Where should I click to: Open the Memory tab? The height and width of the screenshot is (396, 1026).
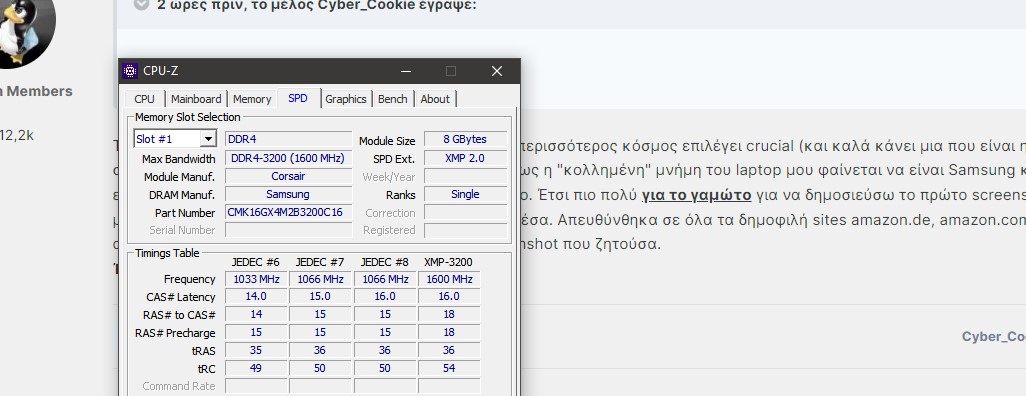coord(252,99)
